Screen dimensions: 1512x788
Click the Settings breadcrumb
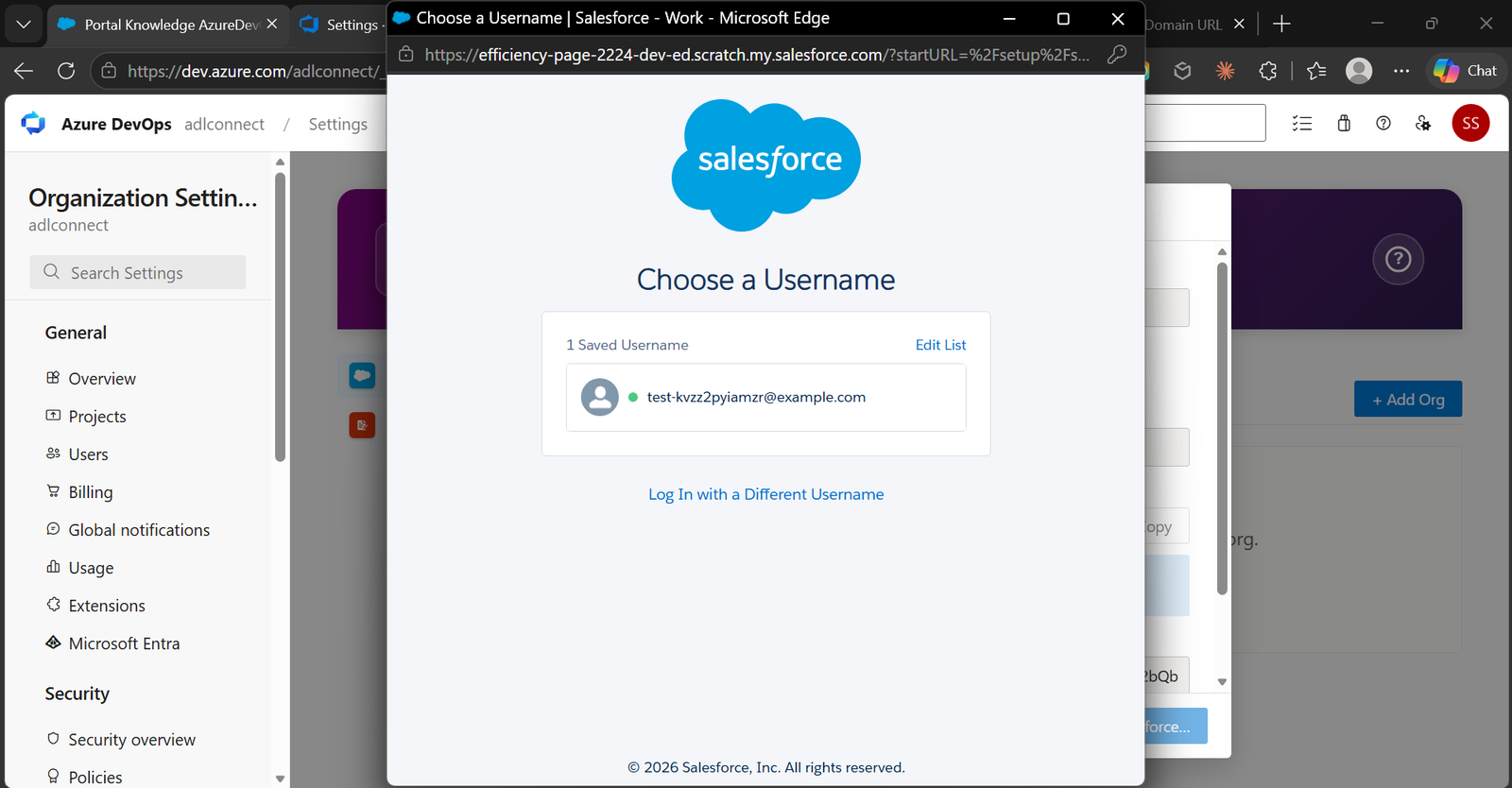point(337,124)
